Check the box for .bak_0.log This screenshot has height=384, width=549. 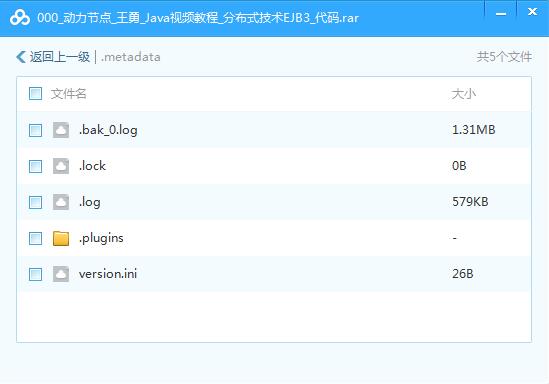point(35,130)
